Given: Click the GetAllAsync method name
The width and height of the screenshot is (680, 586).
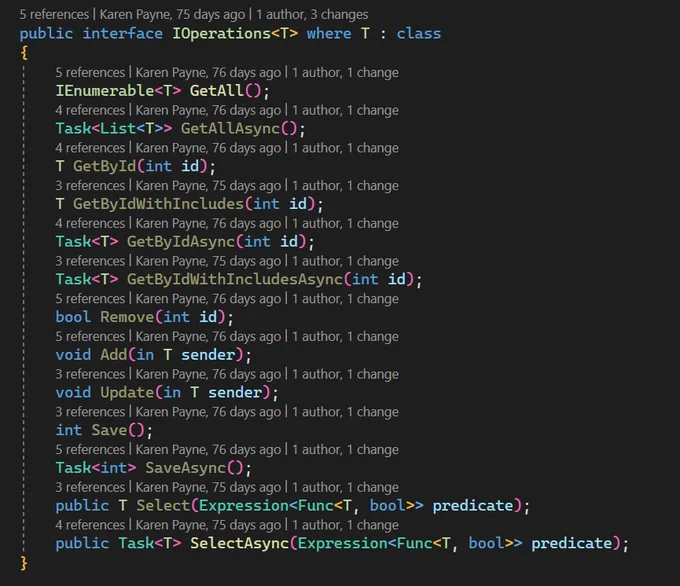Looking at the screenshot, I should click(x=230, y=128).
